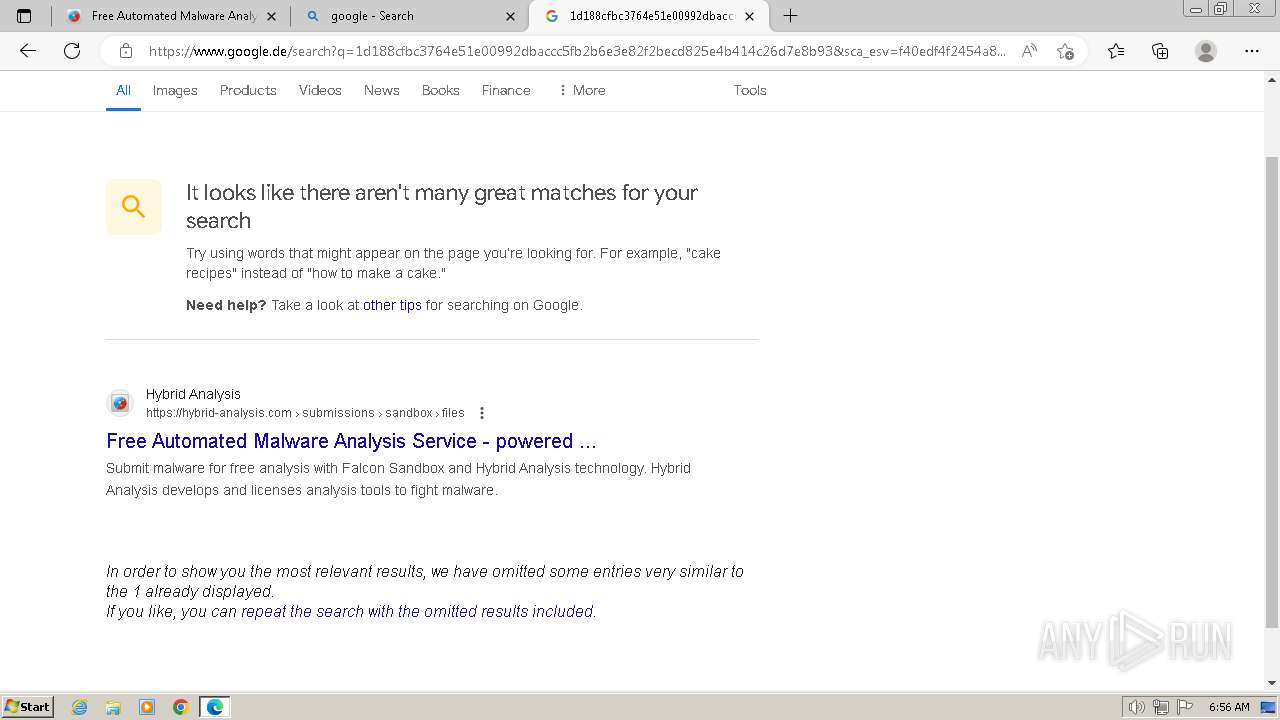
Task: Open the other tips link
Action: 392,305
